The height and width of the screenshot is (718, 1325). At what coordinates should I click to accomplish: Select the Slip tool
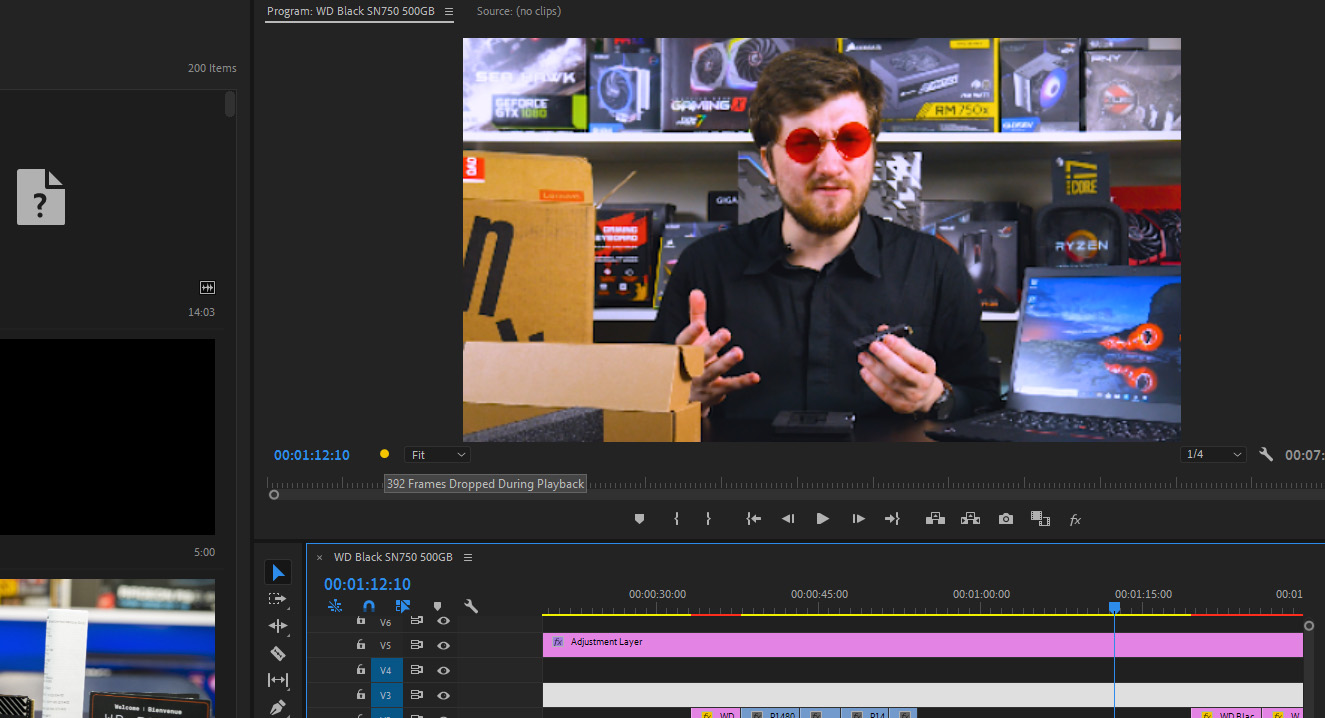278,680
